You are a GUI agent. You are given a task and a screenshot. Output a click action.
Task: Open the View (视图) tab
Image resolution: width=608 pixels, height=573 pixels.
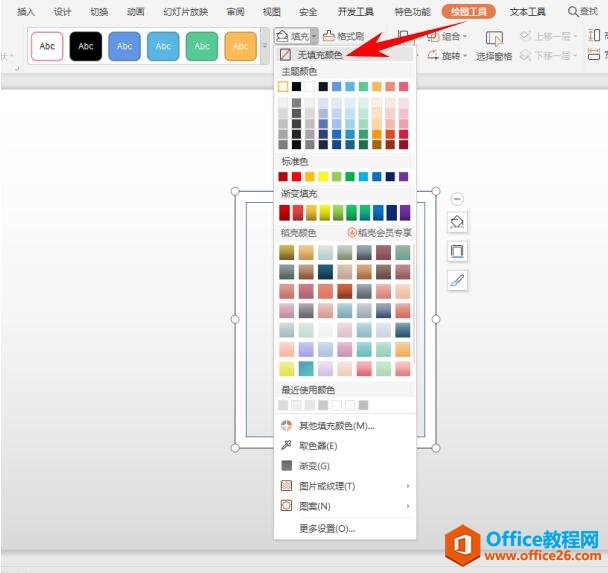(x=271, y=12)
